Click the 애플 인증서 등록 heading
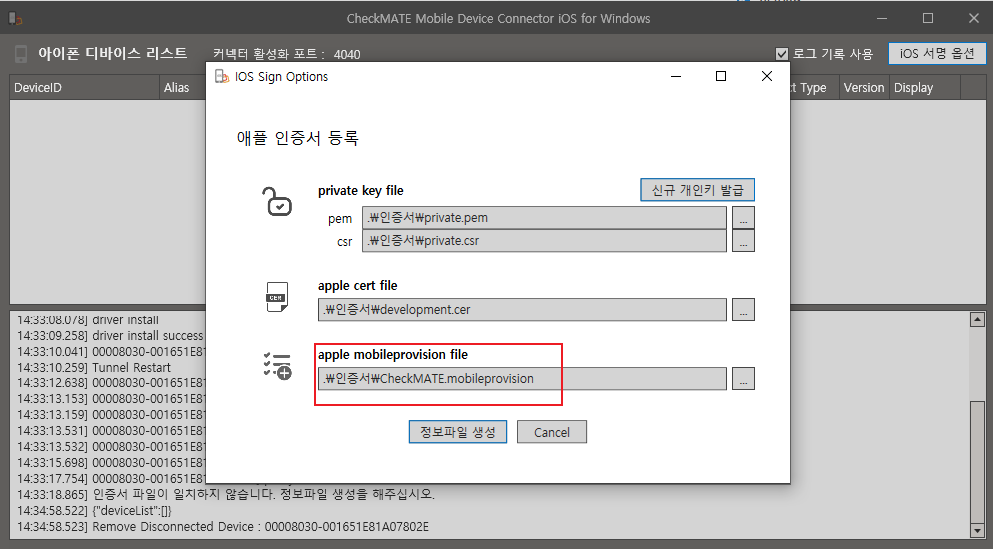Viewport: 993px width, 549px height. coord(298,137)
